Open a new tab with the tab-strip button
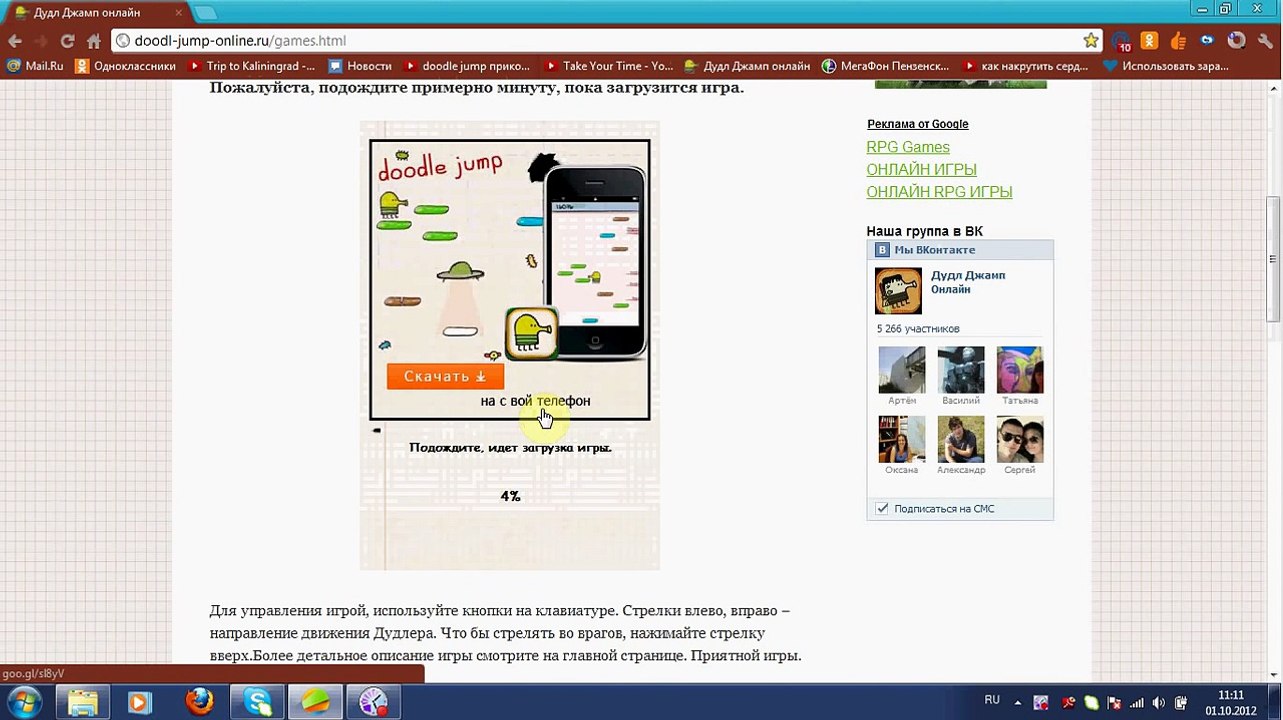 204,13
